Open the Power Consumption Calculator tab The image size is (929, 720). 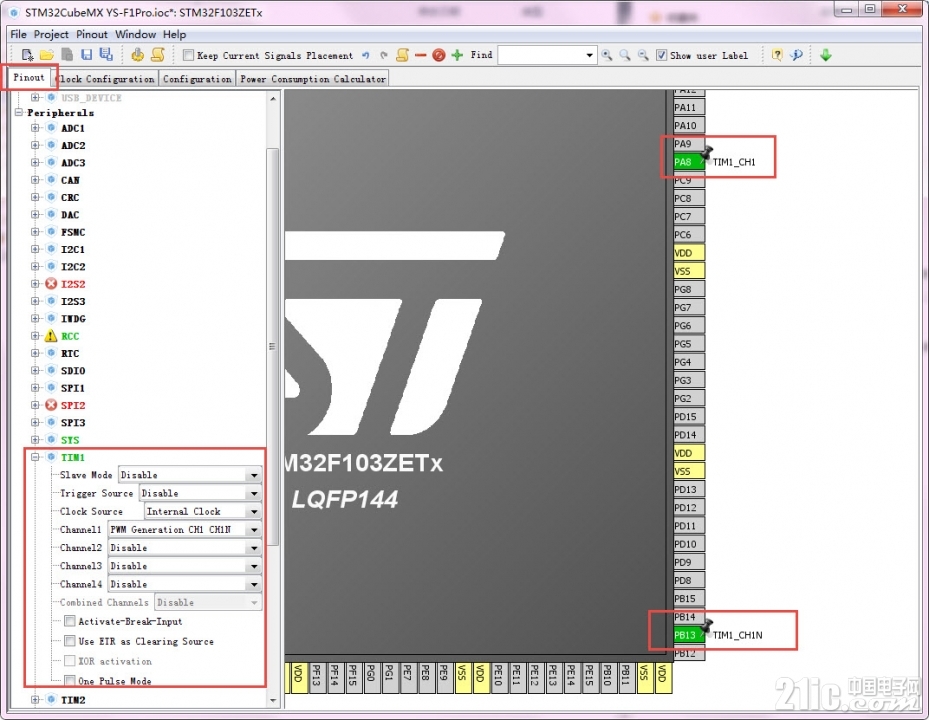313,79
